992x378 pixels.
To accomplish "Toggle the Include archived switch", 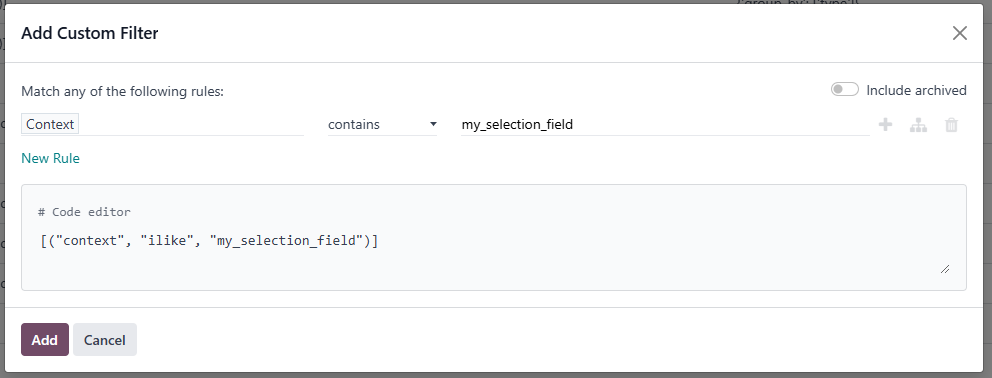I will click(x=845, y=90).
